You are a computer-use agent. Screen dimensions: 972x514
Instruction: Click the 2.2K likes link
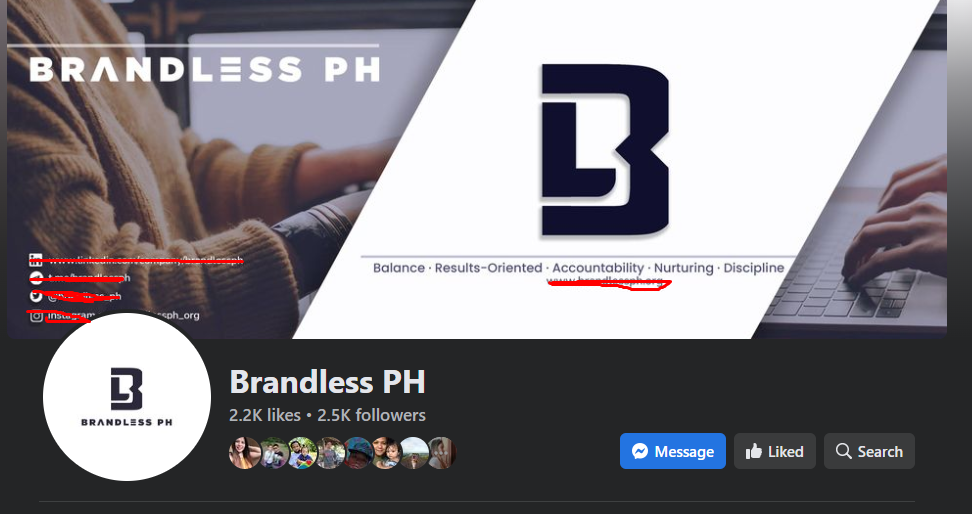[265, 415]
